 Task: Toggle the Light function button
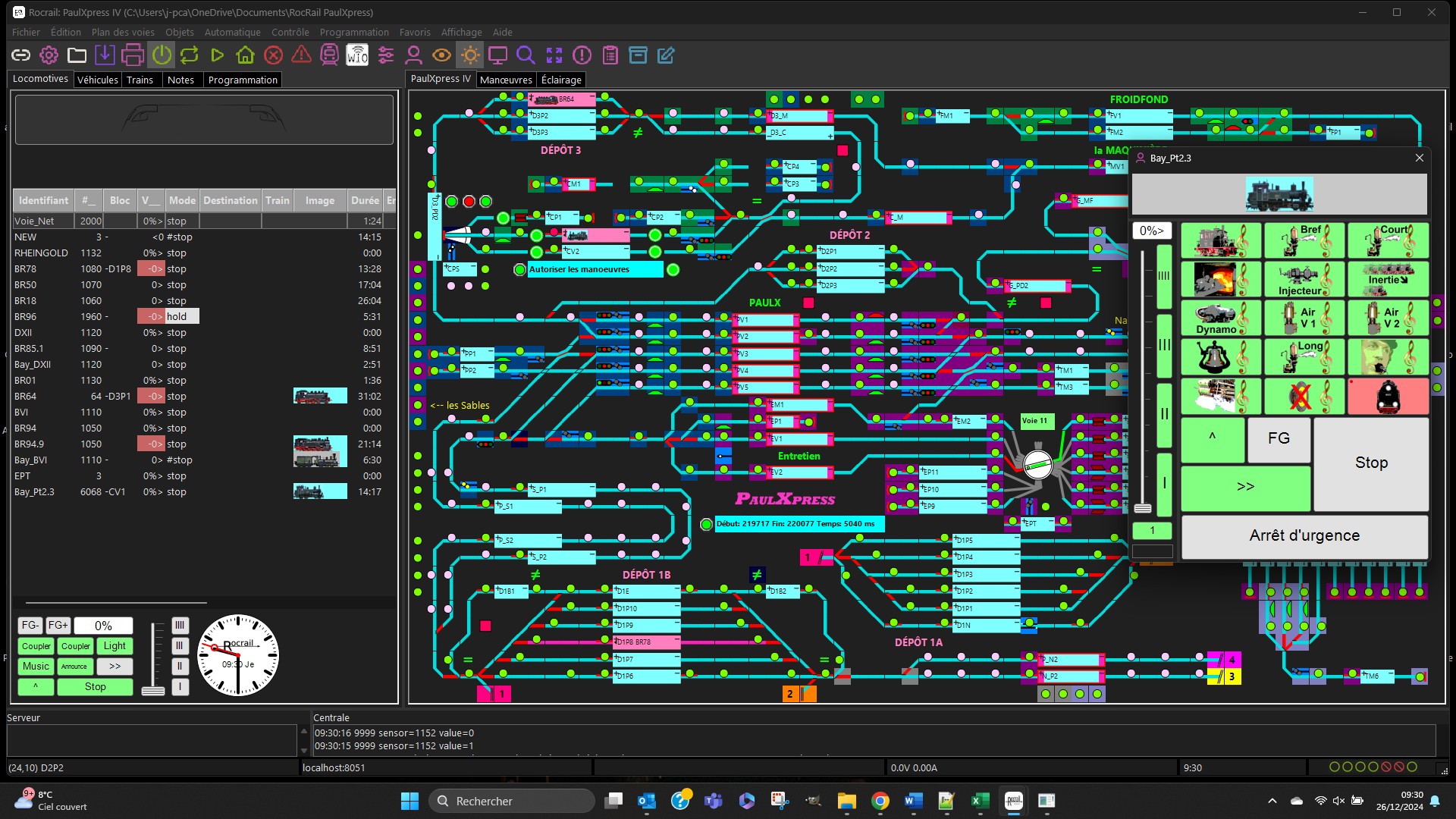click(115, 646)
